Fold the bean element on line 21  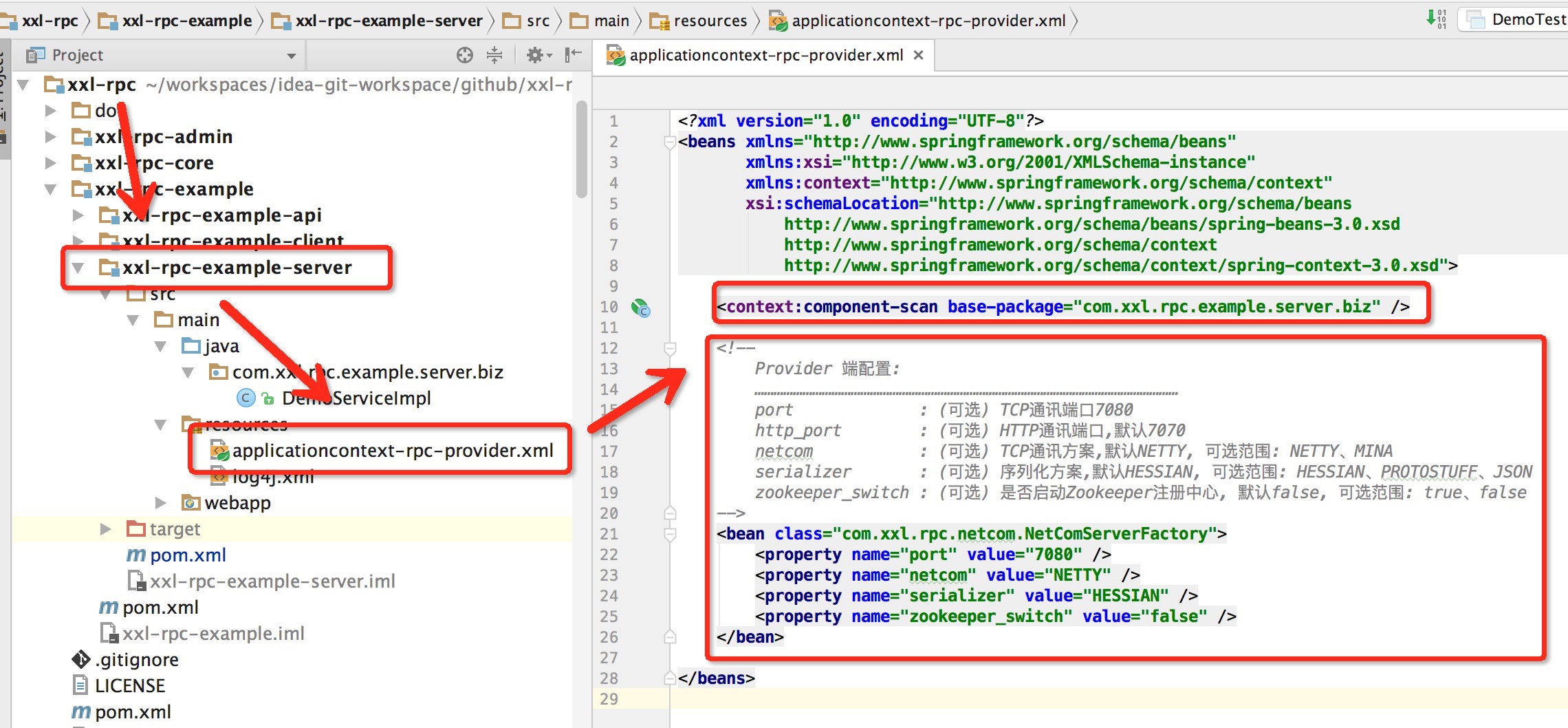(670, 535)
